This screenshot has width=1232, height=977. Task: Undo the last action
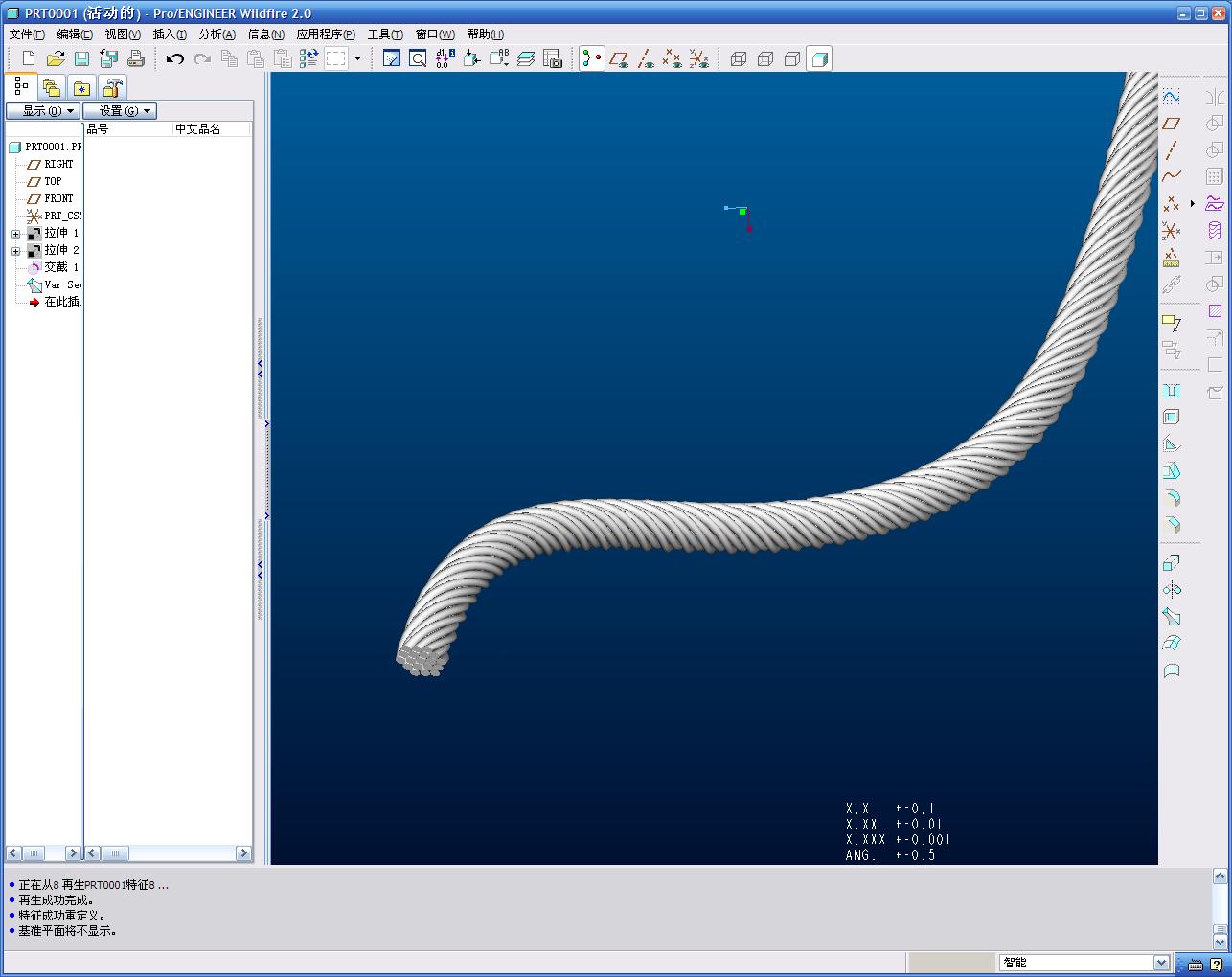[174, 58]
